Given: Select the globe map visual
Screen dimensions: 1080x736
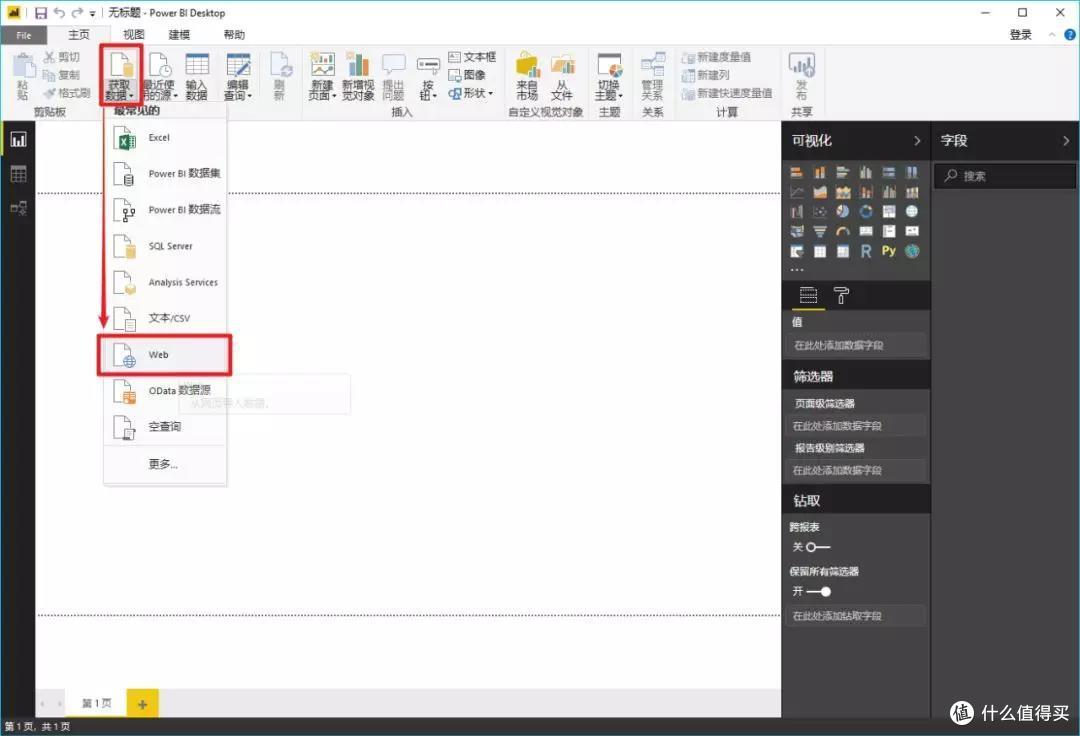Looking at the screenshot, I should pos(912,211).
